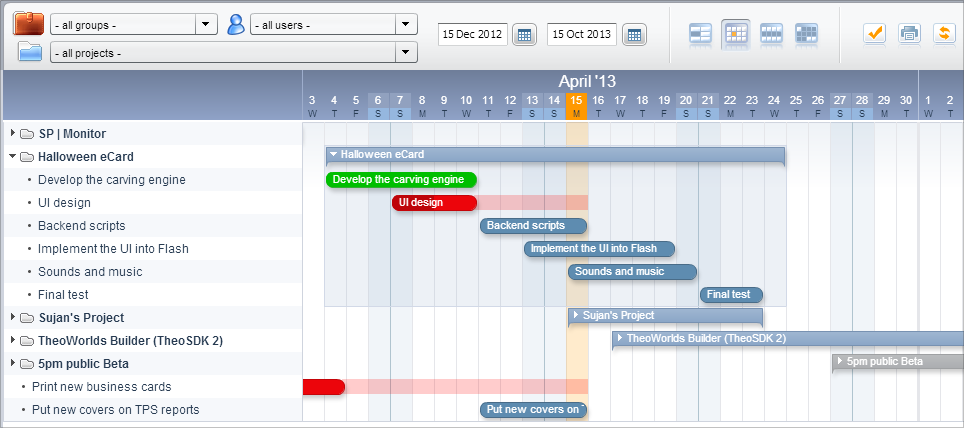964x428 pixels.
Task: Click the end date field 15 Oct 2013
Action: pyautogui.click(x=582, y=34)
